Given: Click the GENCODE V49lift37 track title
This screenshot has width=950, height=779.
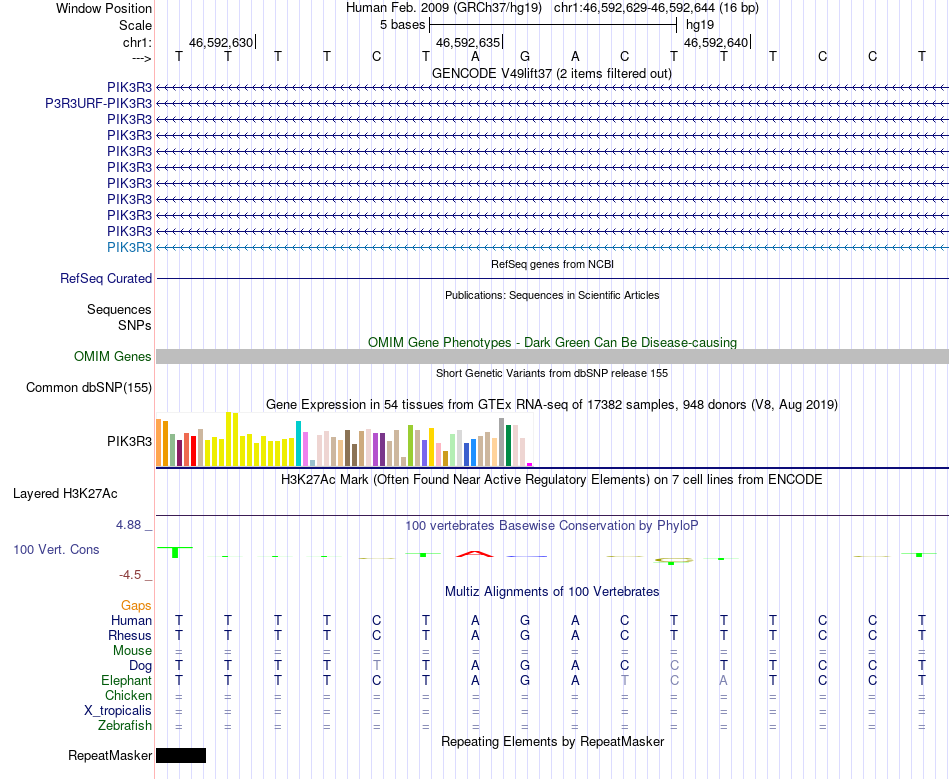Looking at the screenshot, I should coord(552,74).
